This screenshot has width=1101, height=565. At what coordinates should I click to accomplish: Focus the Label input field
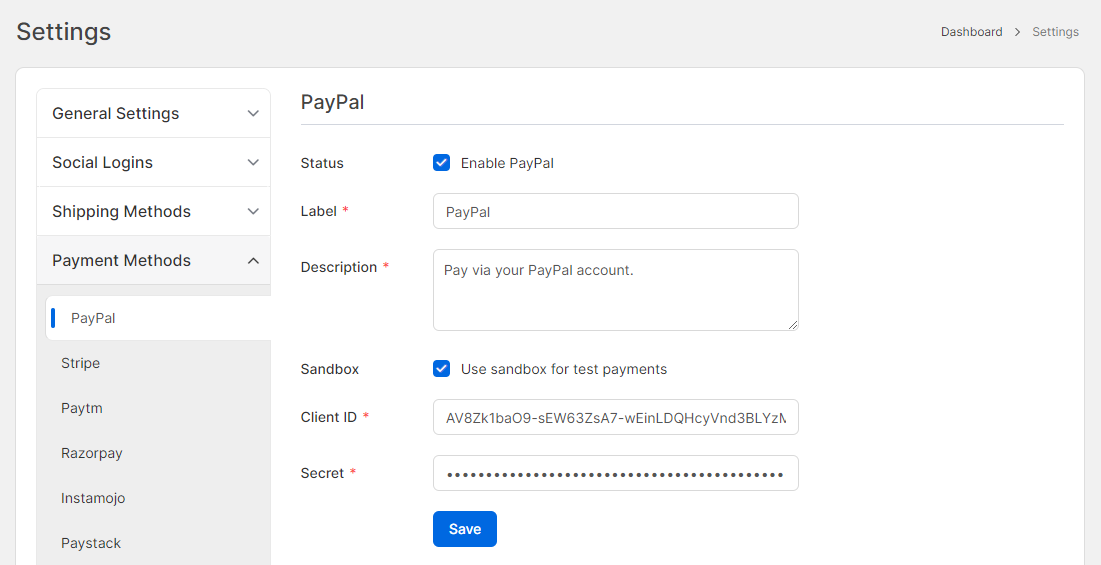616,211
